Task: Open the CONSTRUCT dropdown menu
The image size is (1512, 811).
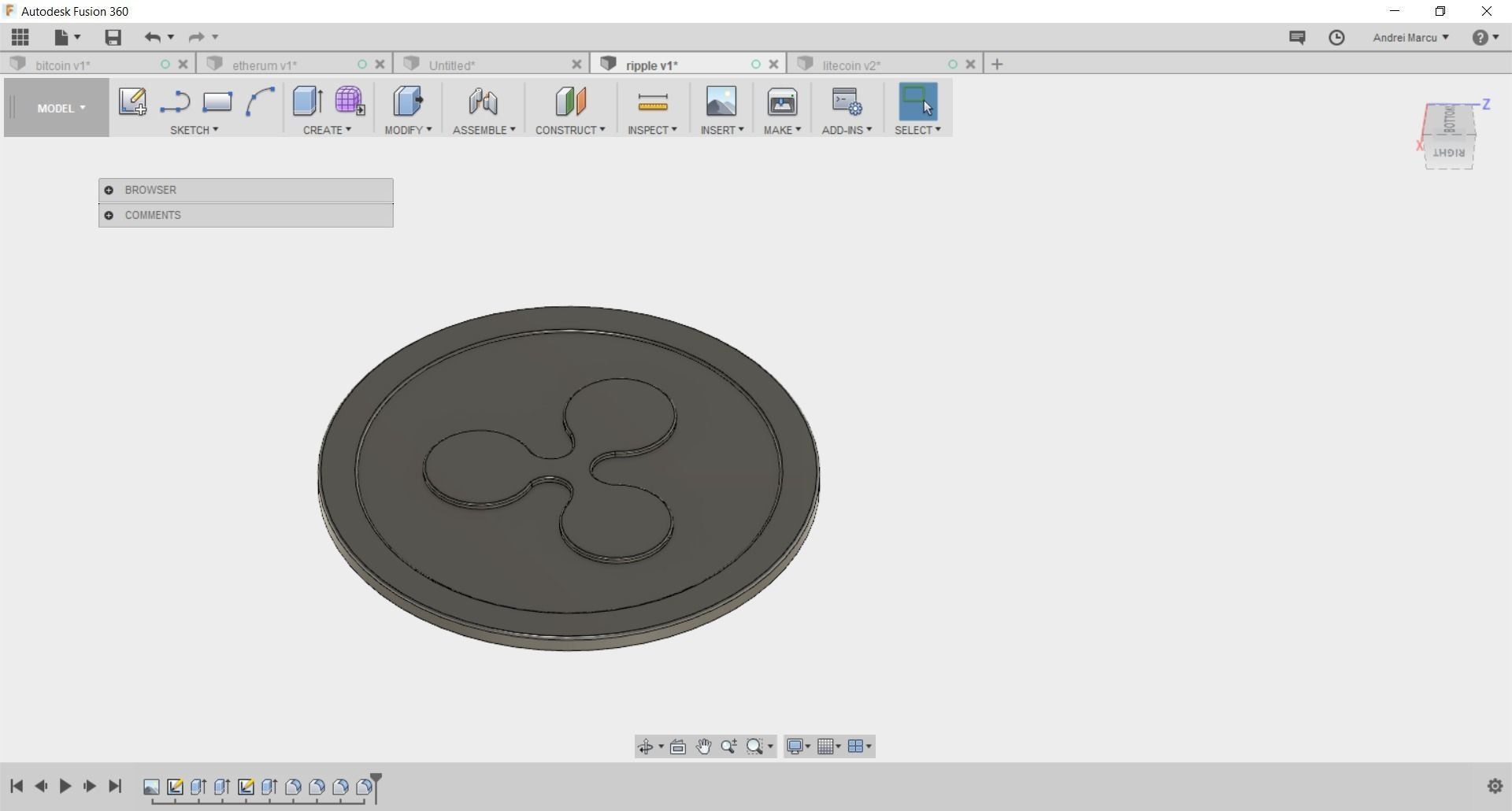Action: point(570,130)
